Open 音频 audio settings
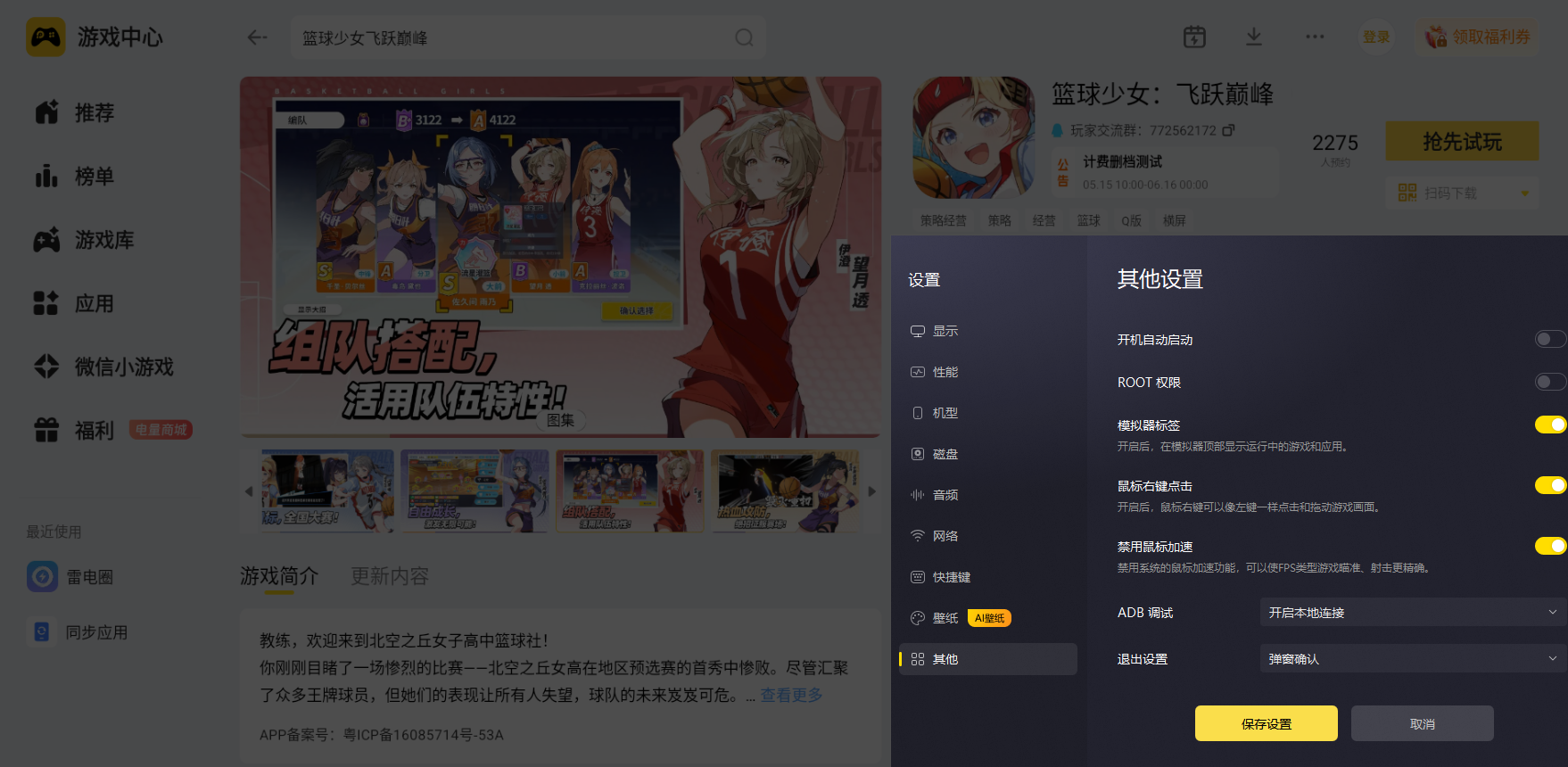 click(988, 495)
